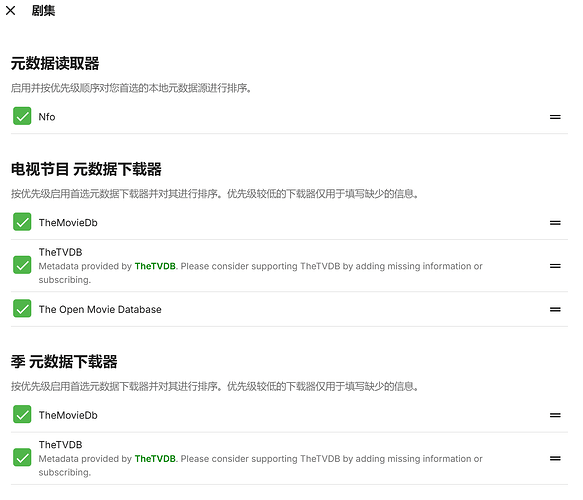583x500 pixels.
Task: Grab the Nfo row reorder handle
Action: (x=555, y=117)
